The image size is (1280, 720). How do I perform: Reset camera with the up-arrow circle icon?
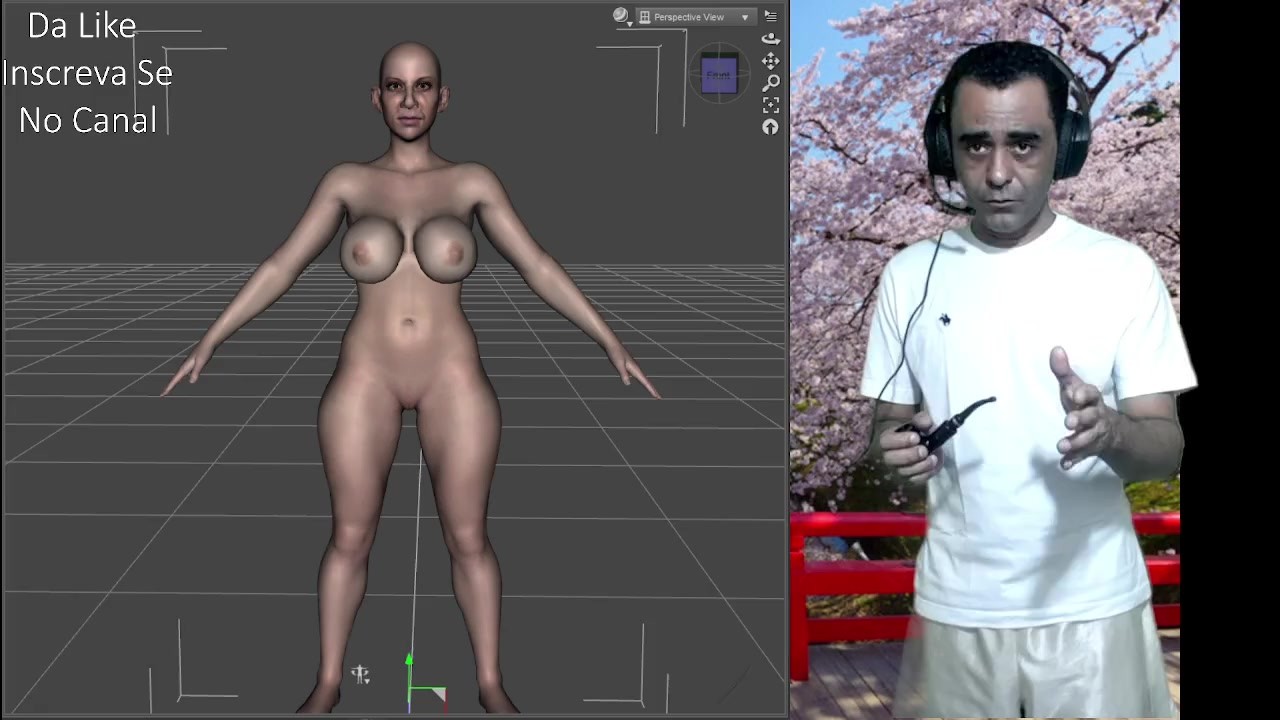770,127
